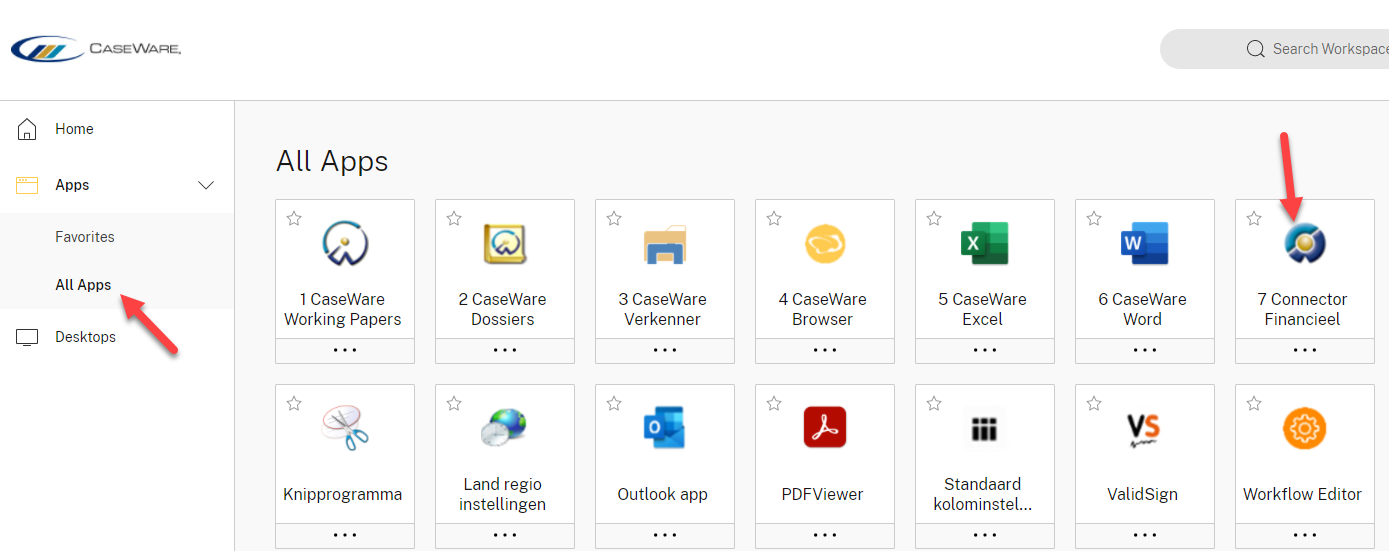The width and height of the screenshot is (1389, 551).
Task: Open the Knipprogramma scissors icon
Action: (x=345, y=428)
